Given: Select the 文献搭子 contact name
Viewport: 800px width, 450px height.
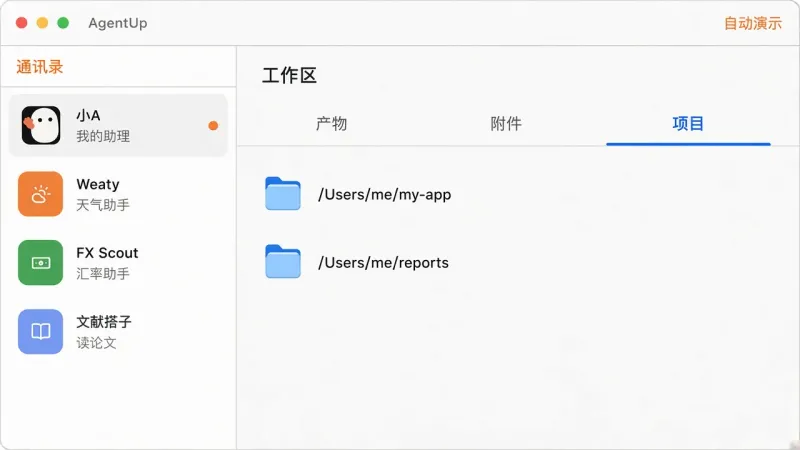Looking at the screenshot, I should coord(104,322).
